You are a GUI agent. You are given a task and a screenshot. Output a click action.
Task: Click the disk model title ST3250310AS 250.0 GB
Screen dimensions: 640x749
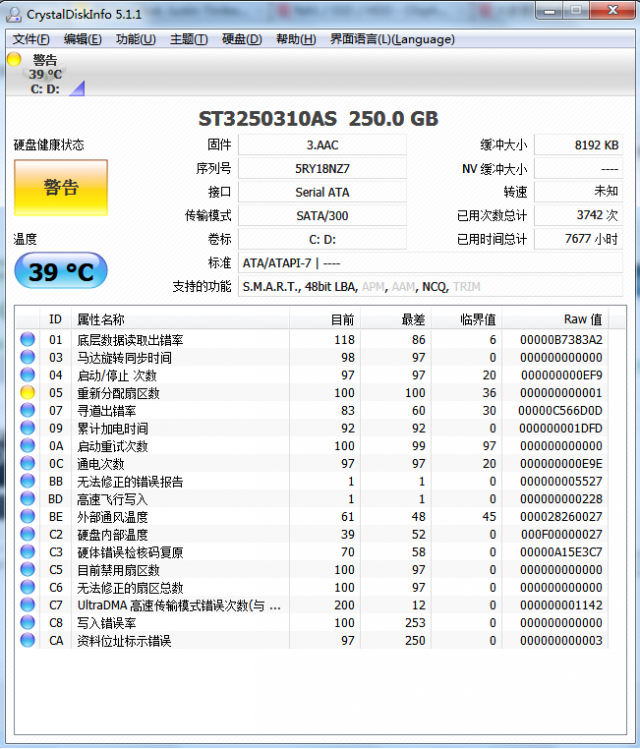click(x=318, y=119)
